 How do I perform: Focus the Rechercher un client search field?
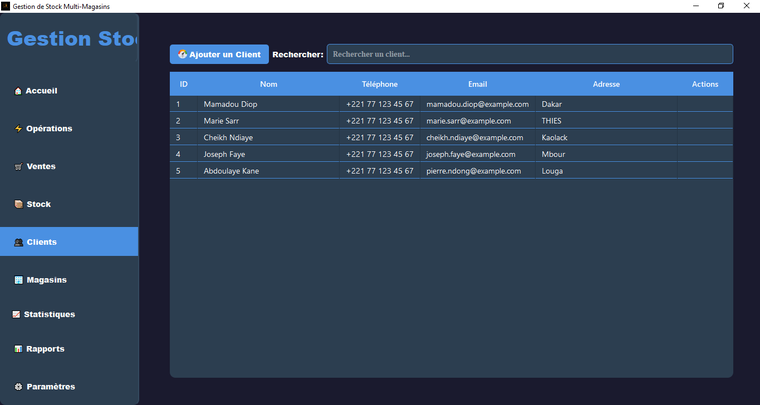530,54
